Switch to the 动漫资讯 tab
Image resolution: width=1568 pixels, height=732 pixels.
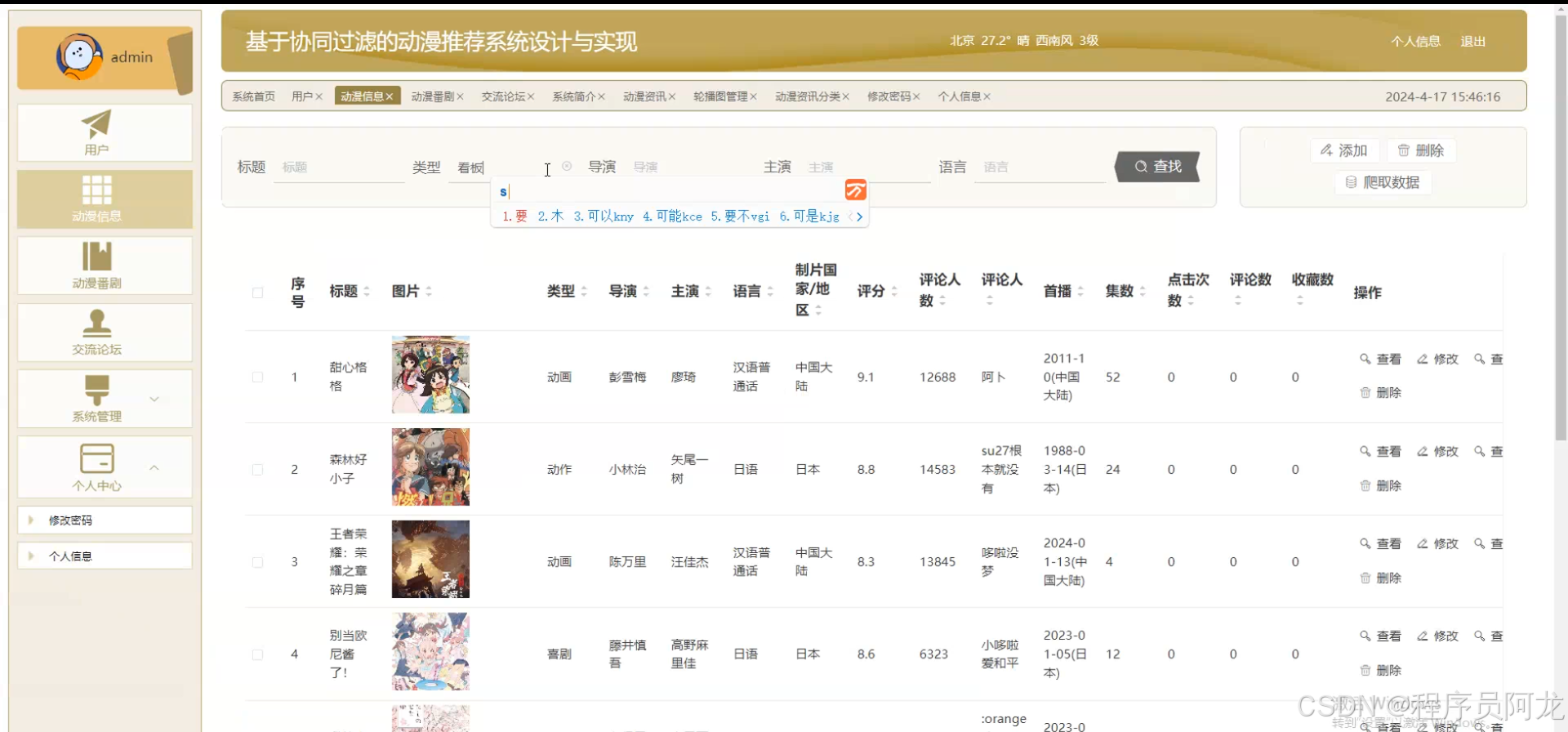click(x=649, y=96)
